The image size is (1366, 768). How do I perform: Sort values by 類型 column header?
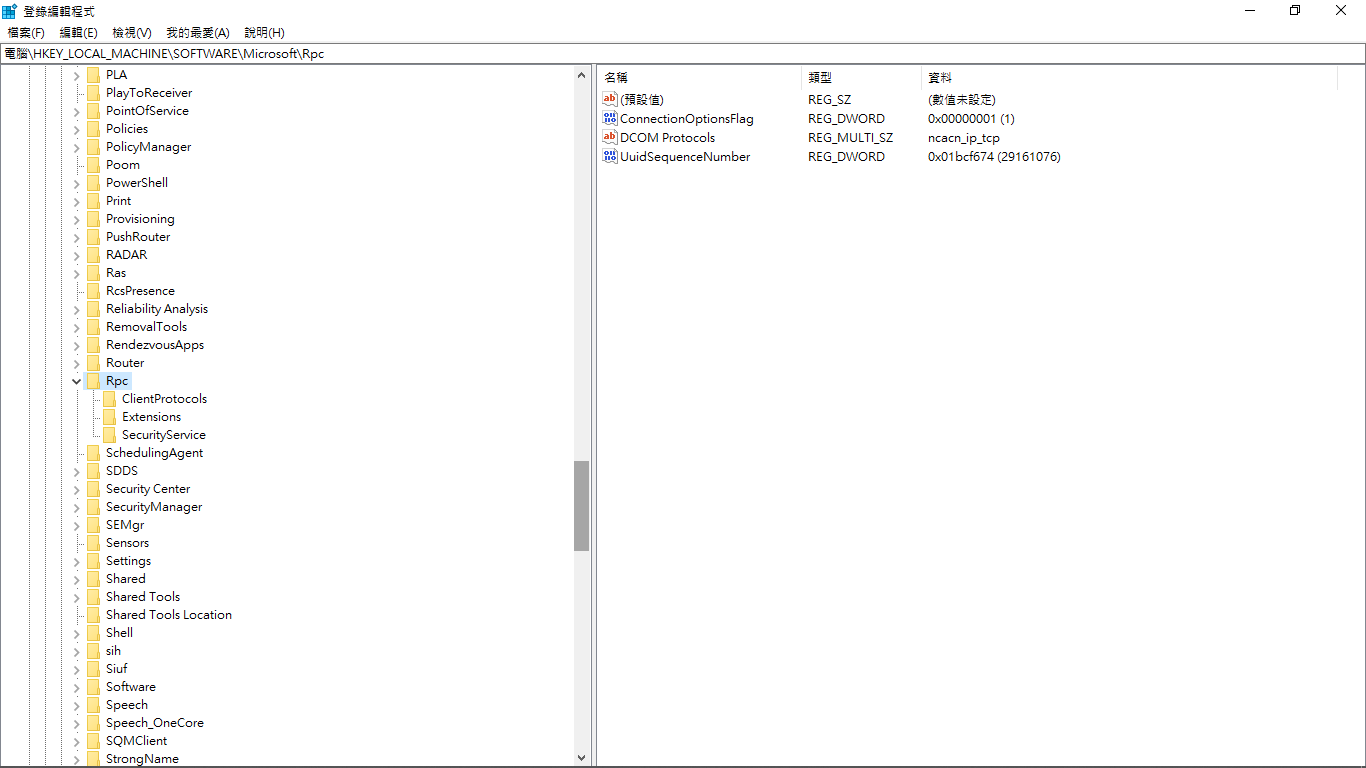[x=861, y=77]
